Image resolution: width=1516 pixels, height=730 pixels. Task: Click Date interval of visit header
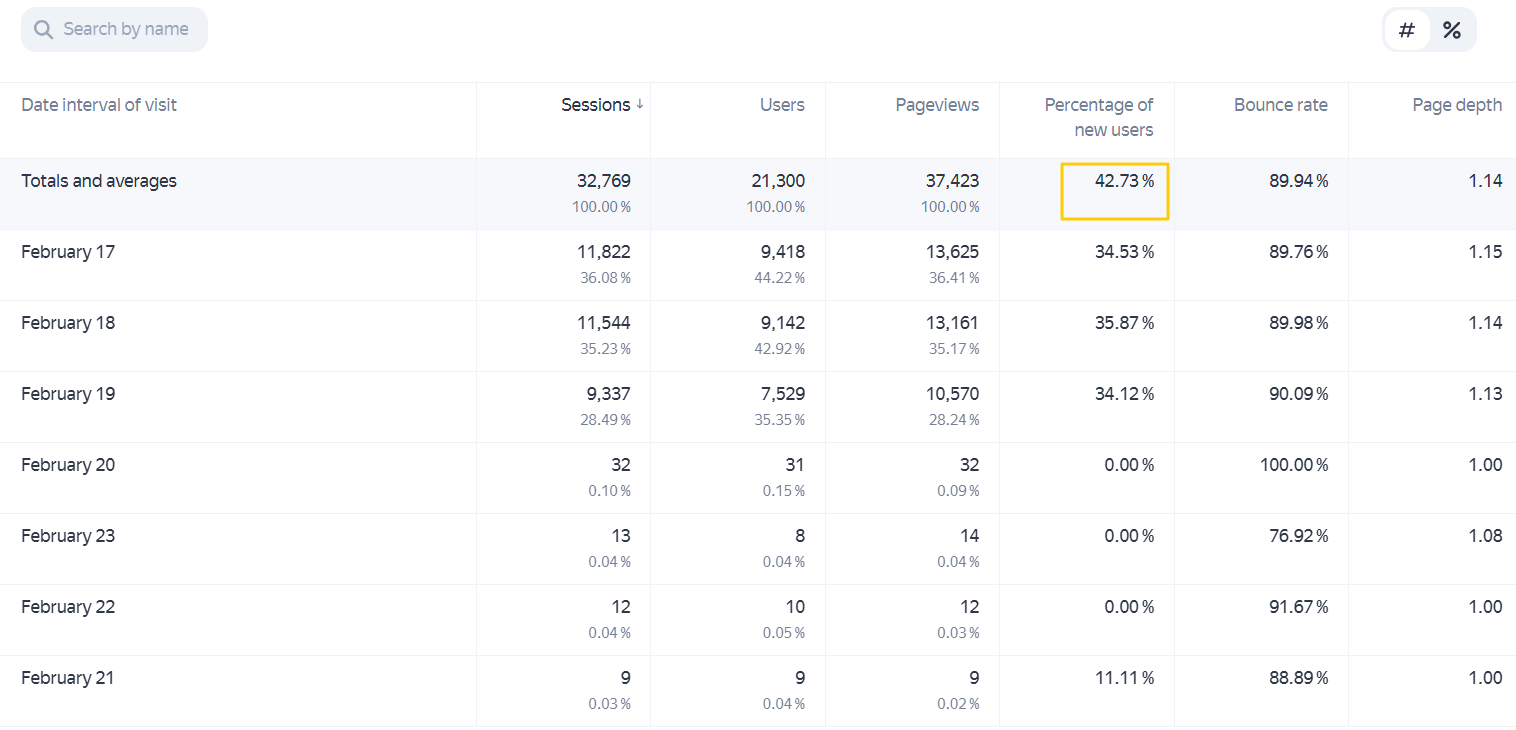[99, 105]
